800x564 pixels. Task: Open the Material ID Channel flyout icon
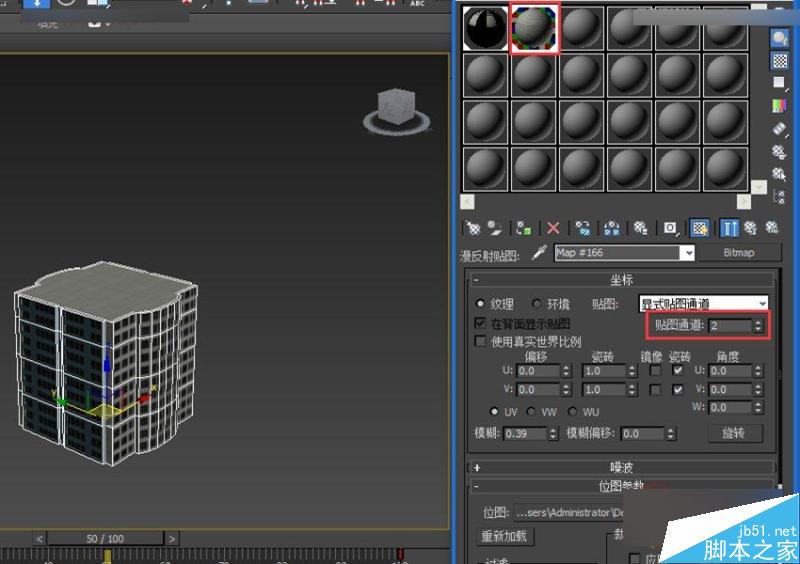pyautogui.click(x=670, y=228)
